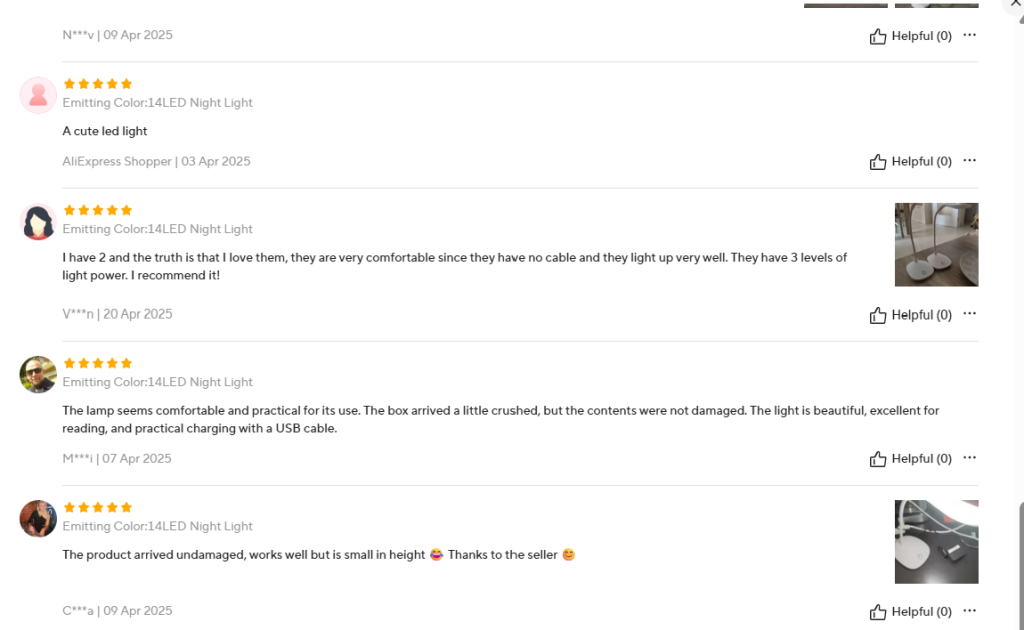Show more options for C***a's review
The image size is (1024, 630).
tap(969, 611)
